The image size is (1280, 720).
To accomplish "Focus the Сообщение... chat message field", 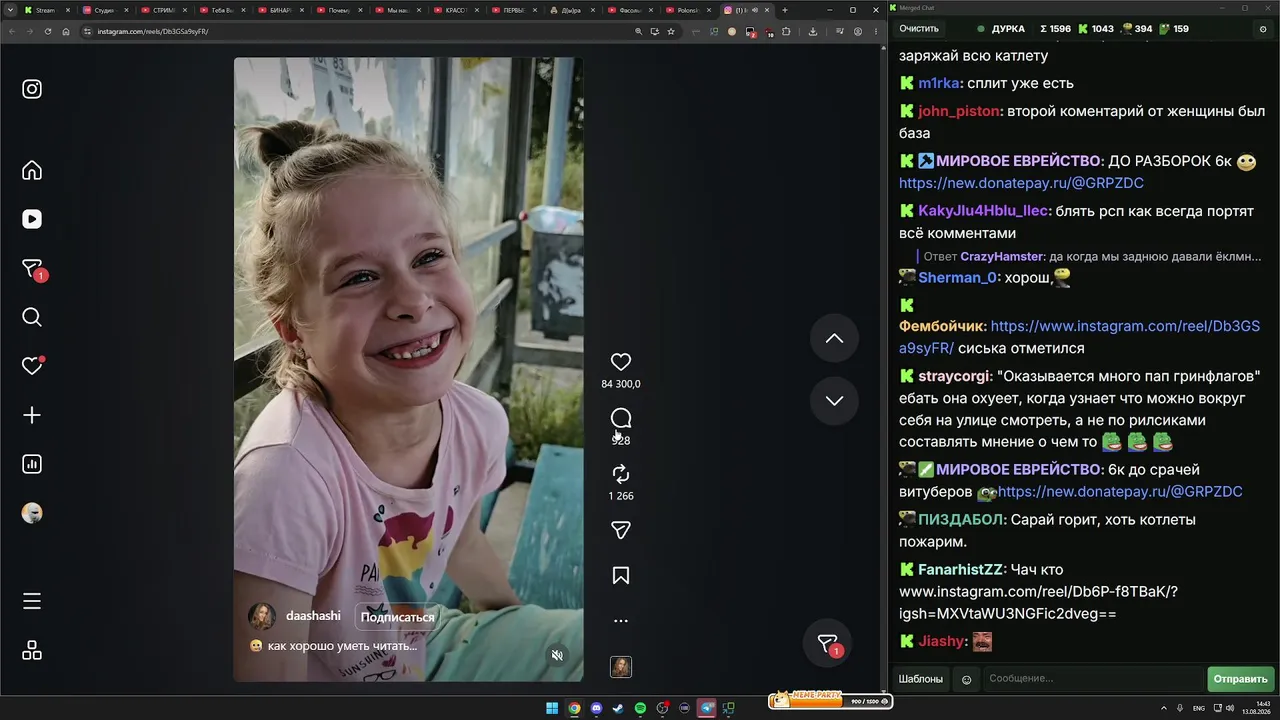I will coord(1093,679).
